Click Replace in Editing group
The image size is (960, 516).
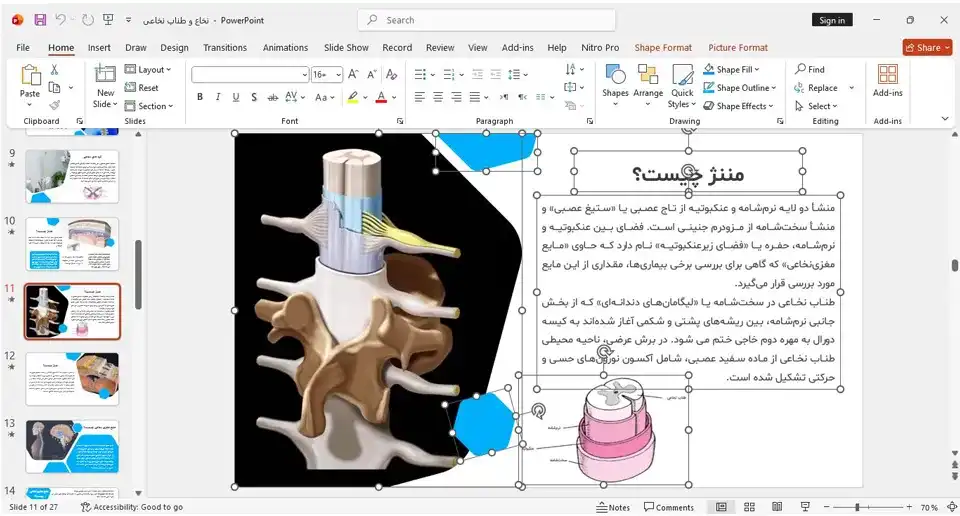[x=816, y=88]
